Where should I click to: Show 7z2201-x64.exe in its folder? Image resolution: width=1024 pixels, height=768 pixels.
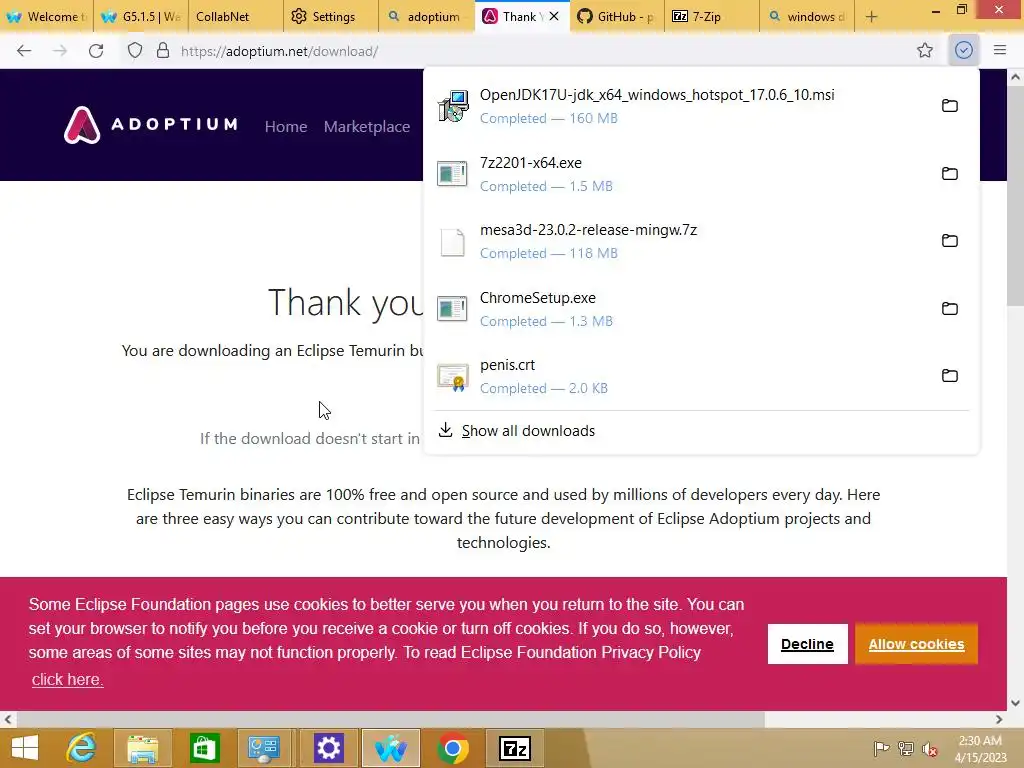[x=950, y=174]
